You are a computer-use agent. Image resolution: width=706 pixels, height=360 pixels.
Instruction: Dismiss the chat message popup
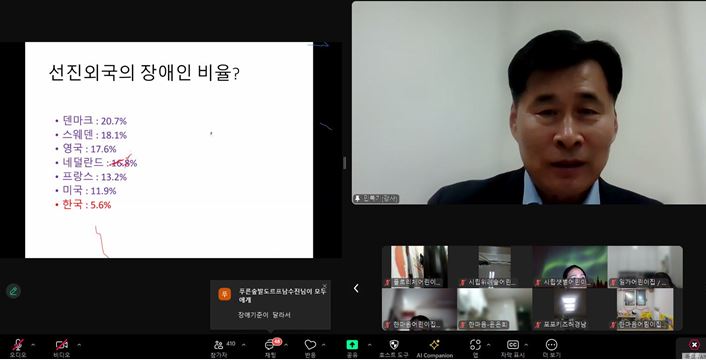point(325,286)
